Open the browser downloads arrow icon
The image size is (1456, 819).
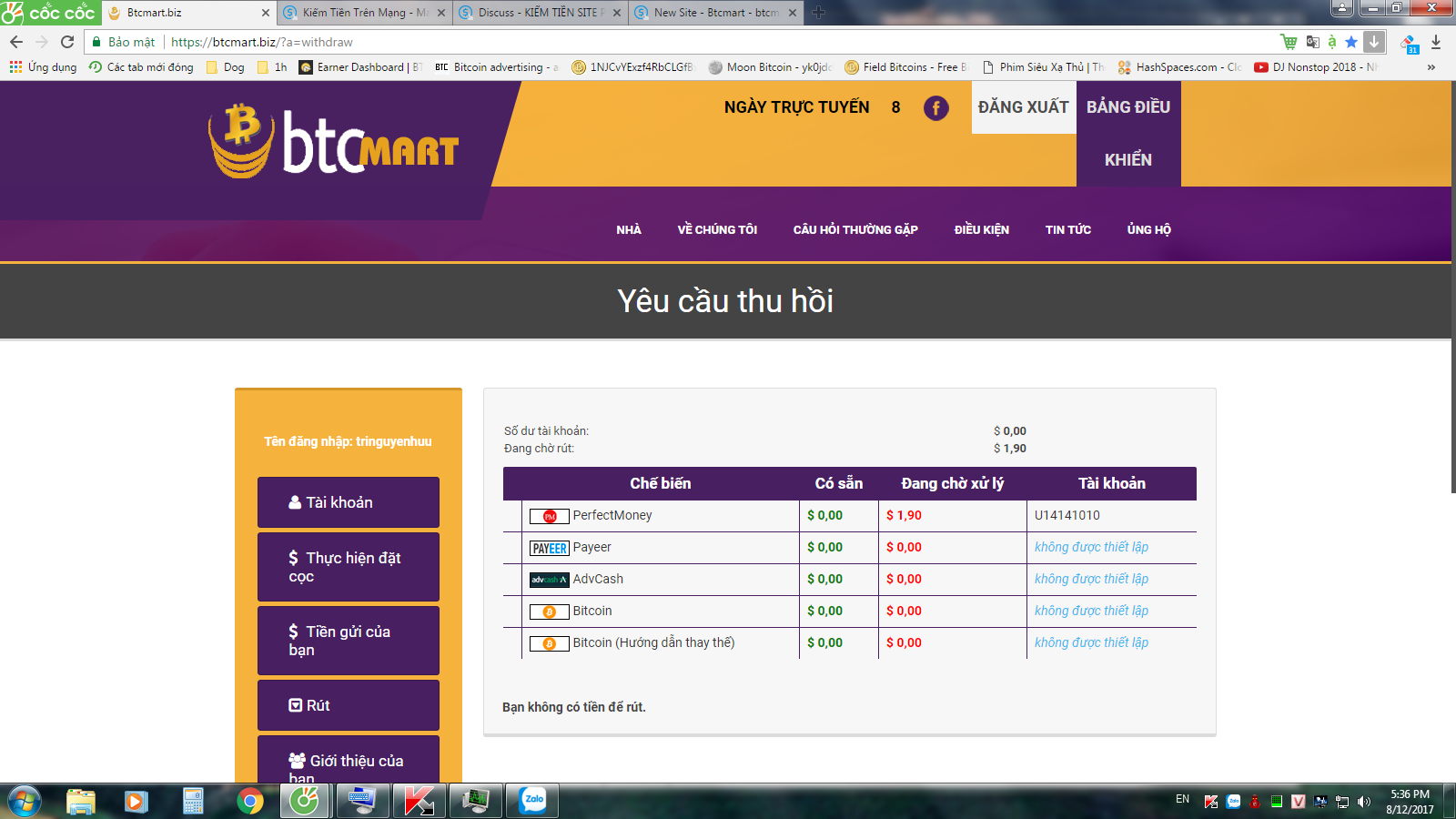(x=1436, y=42)
